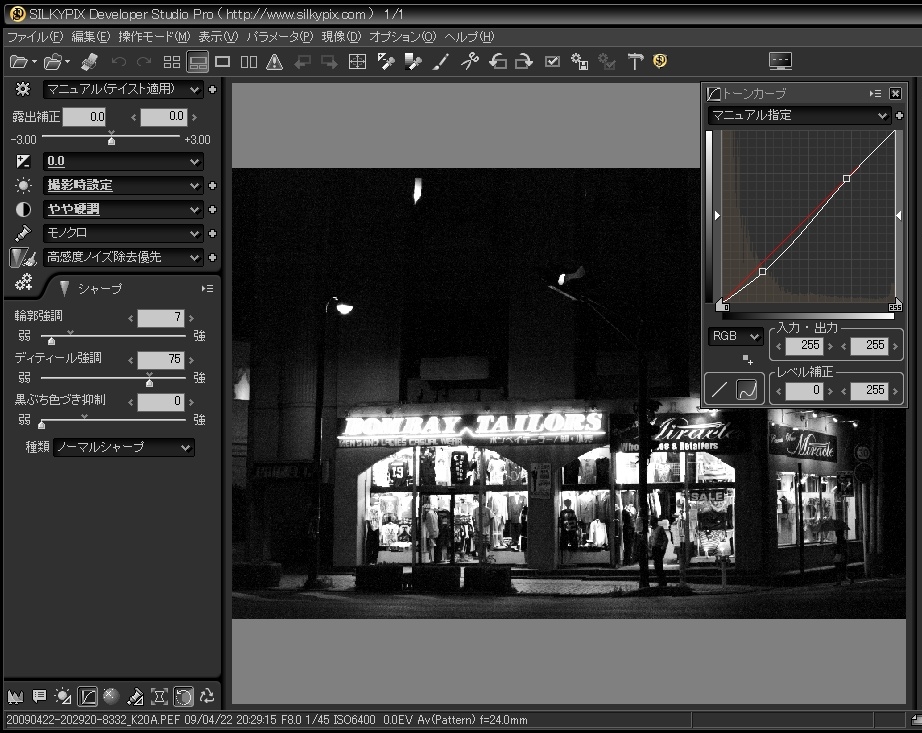
Task: Toggle the straight line curve mode
Action: click(x=719, y=390)
